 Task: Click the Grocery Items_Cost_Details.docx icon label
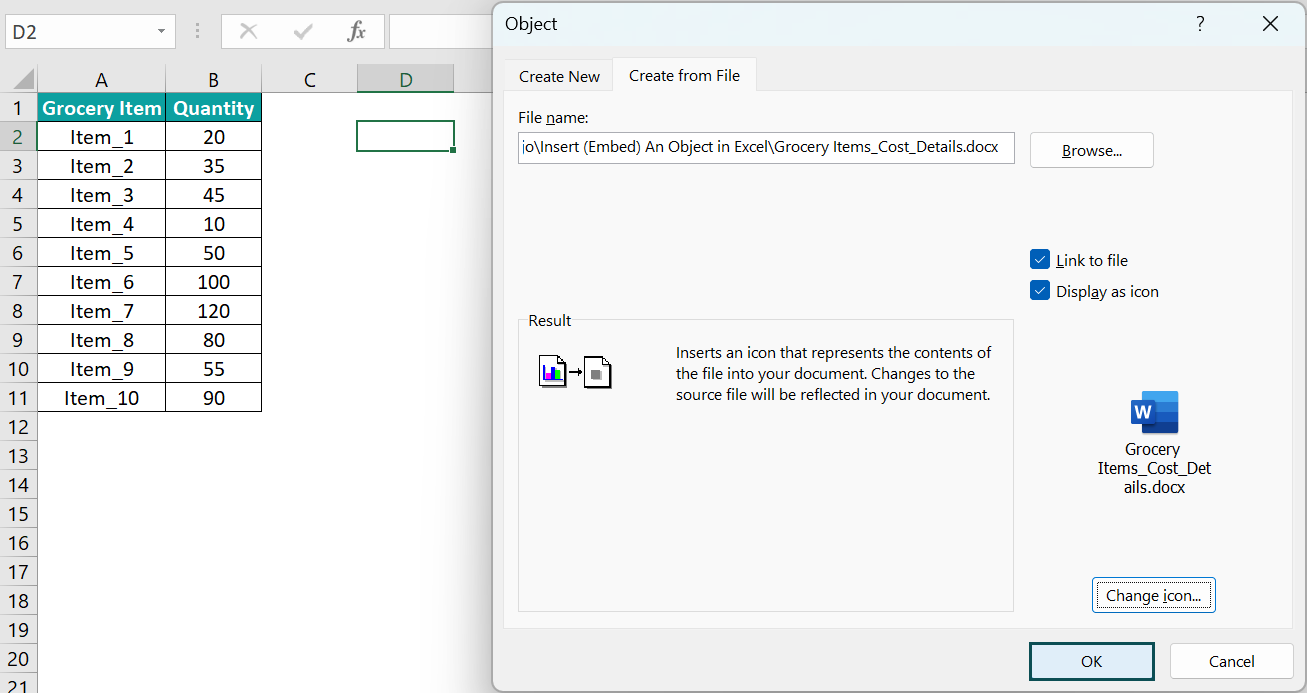point(1154,468)
